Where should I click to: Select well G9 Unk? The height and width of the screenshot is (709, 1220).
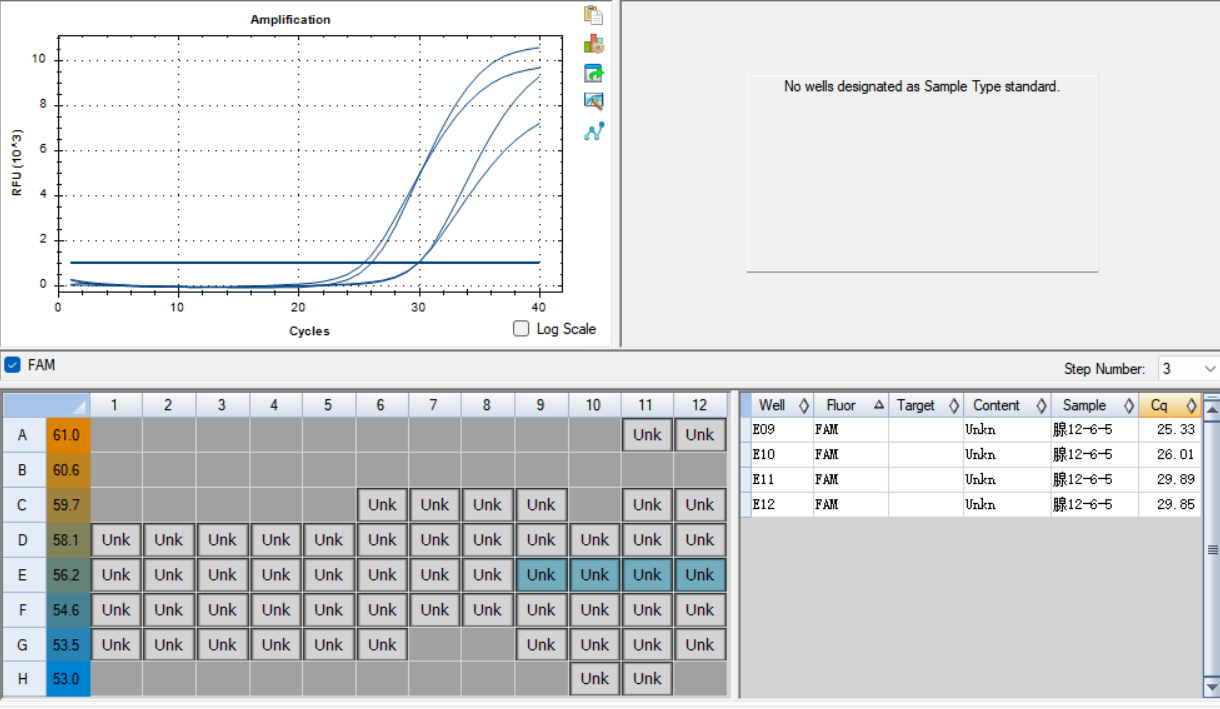click(541, 645)
